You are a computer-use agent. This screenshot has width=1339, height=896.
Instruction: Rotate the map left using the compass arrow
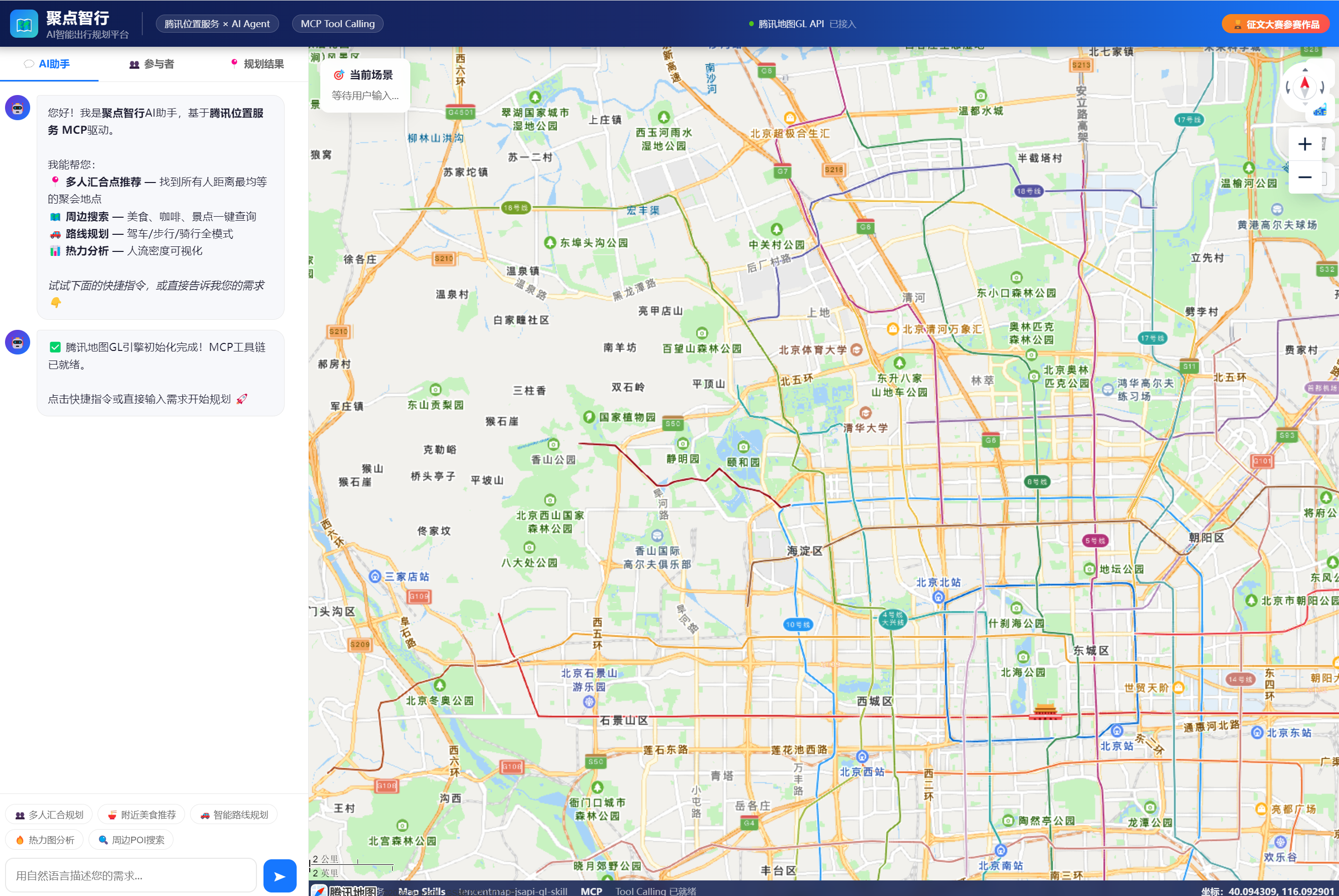1288,87
